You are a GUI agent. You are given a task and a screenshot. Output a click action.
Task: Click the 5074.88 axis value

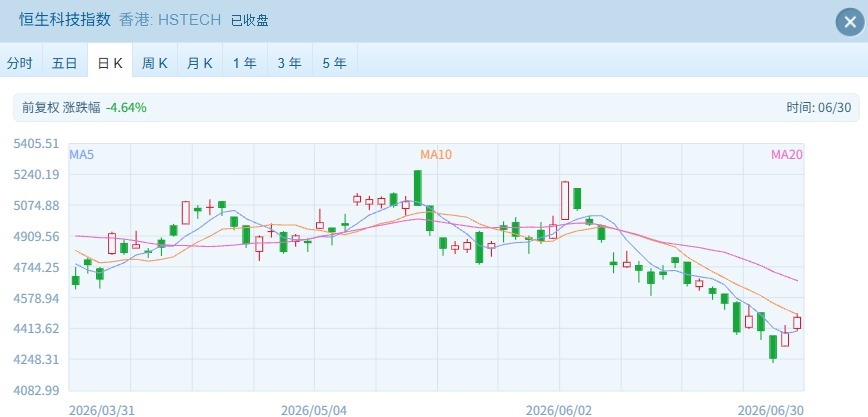36,206
